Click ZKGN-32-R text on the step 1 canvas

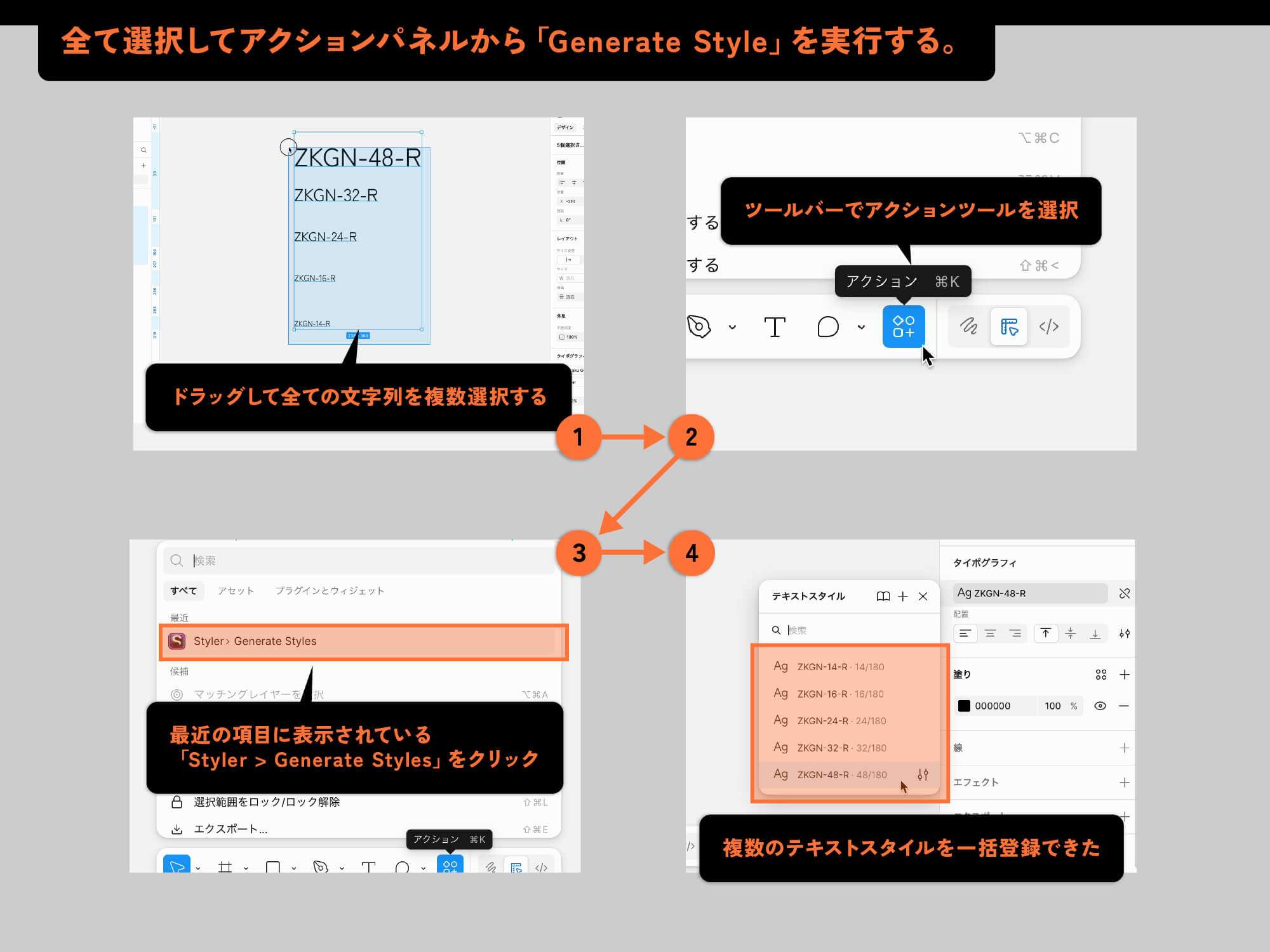[x=336, y=195]
